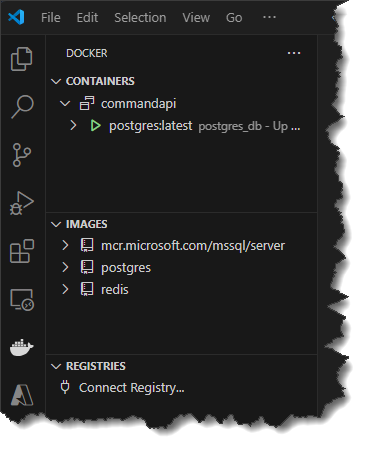Viewport: 371px width, 452px height.
Task: Open the Edit menu
Action: point(87,18)
